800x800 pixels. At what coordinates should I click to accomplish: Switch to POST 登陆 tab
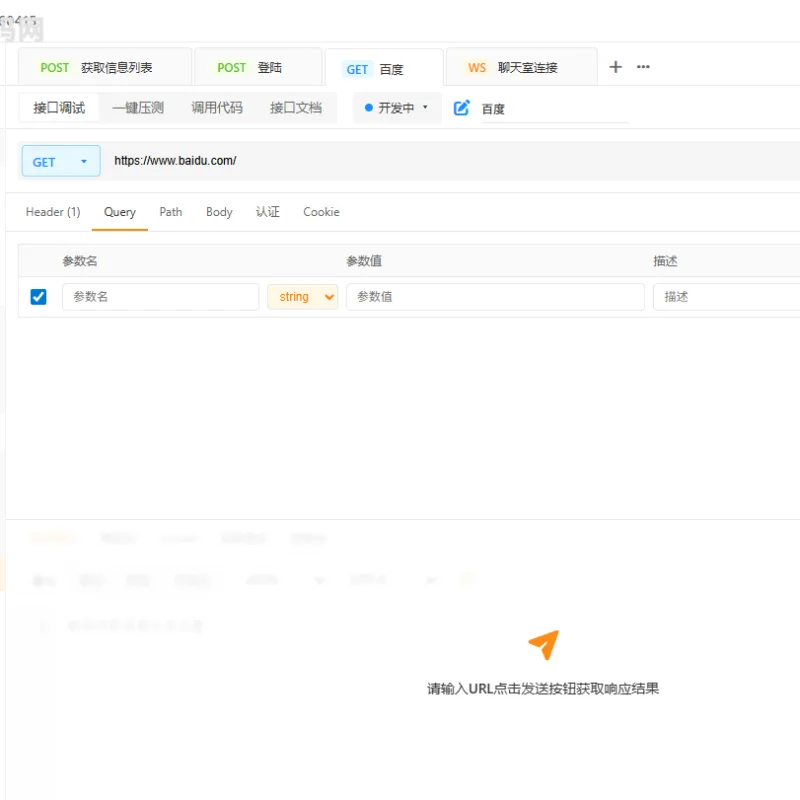coord(258,67)
